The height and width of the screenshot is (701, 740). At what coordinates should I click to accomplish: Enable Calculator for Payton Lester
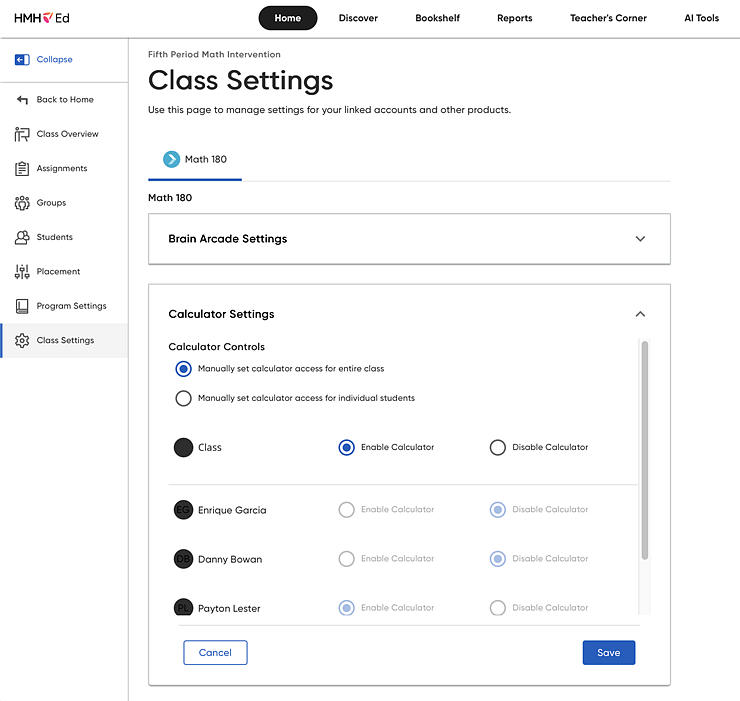(346, 608)
